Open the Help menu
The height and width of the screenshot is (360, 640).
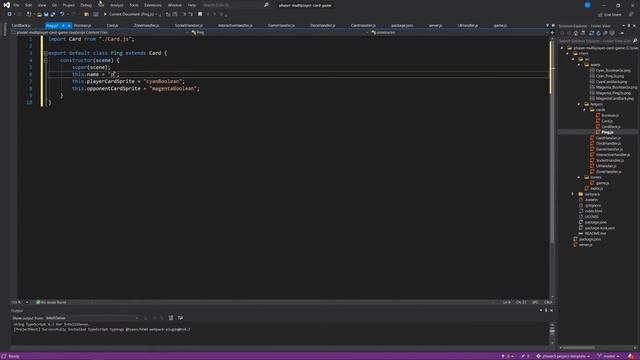coord(192,5)
